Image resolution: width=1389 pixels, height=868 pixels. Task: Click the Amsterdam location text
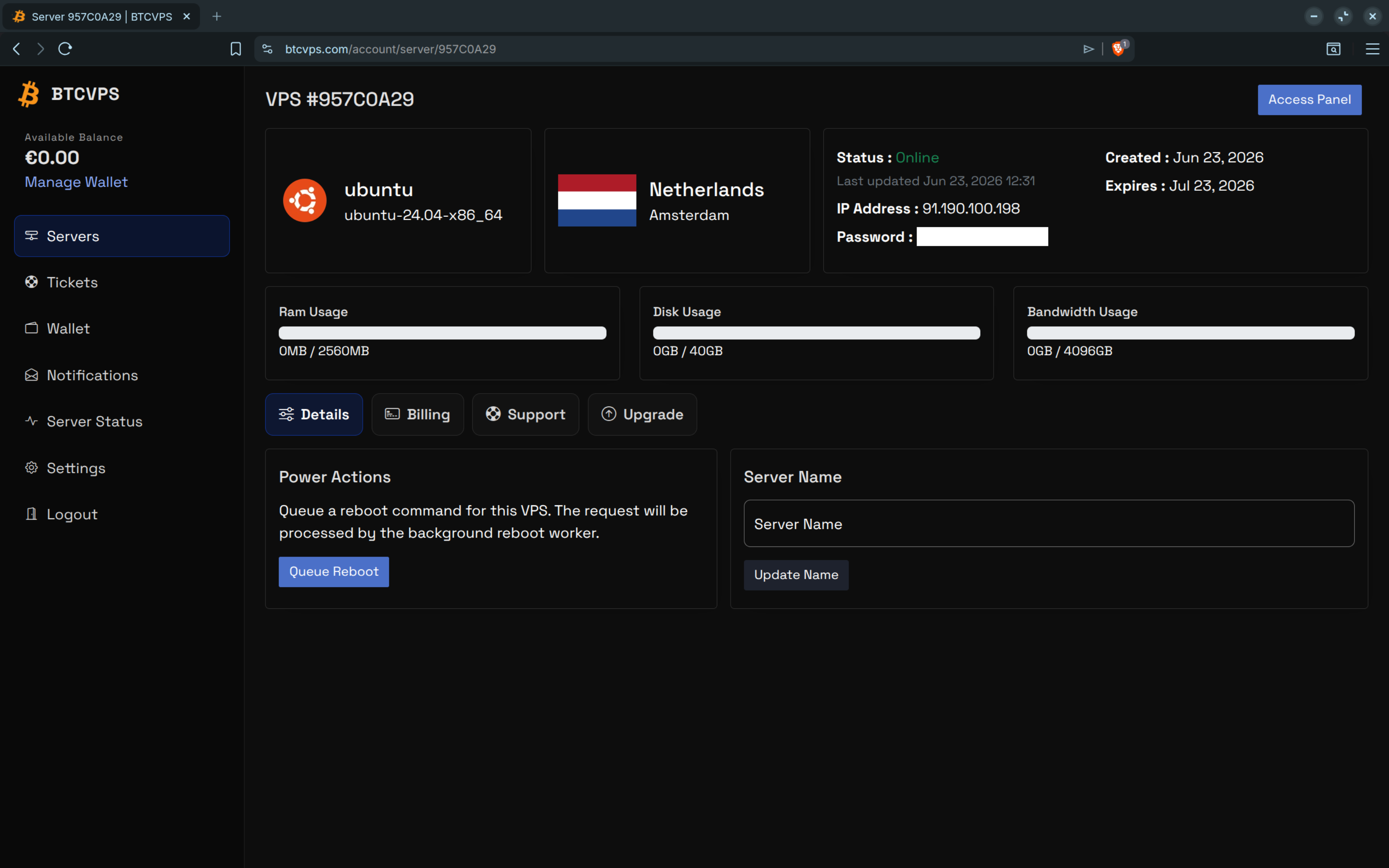(x=689, y=215)
